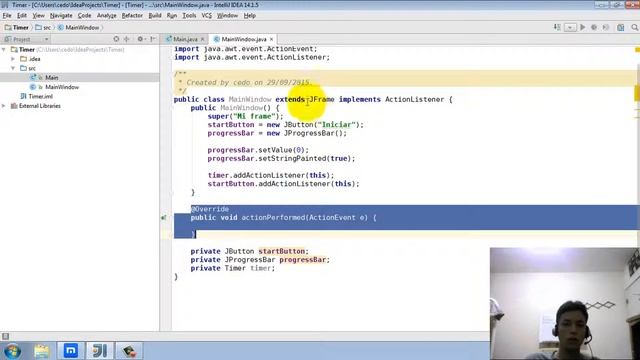Open the File menu
The image size is (640, 360).
(7, 16)
